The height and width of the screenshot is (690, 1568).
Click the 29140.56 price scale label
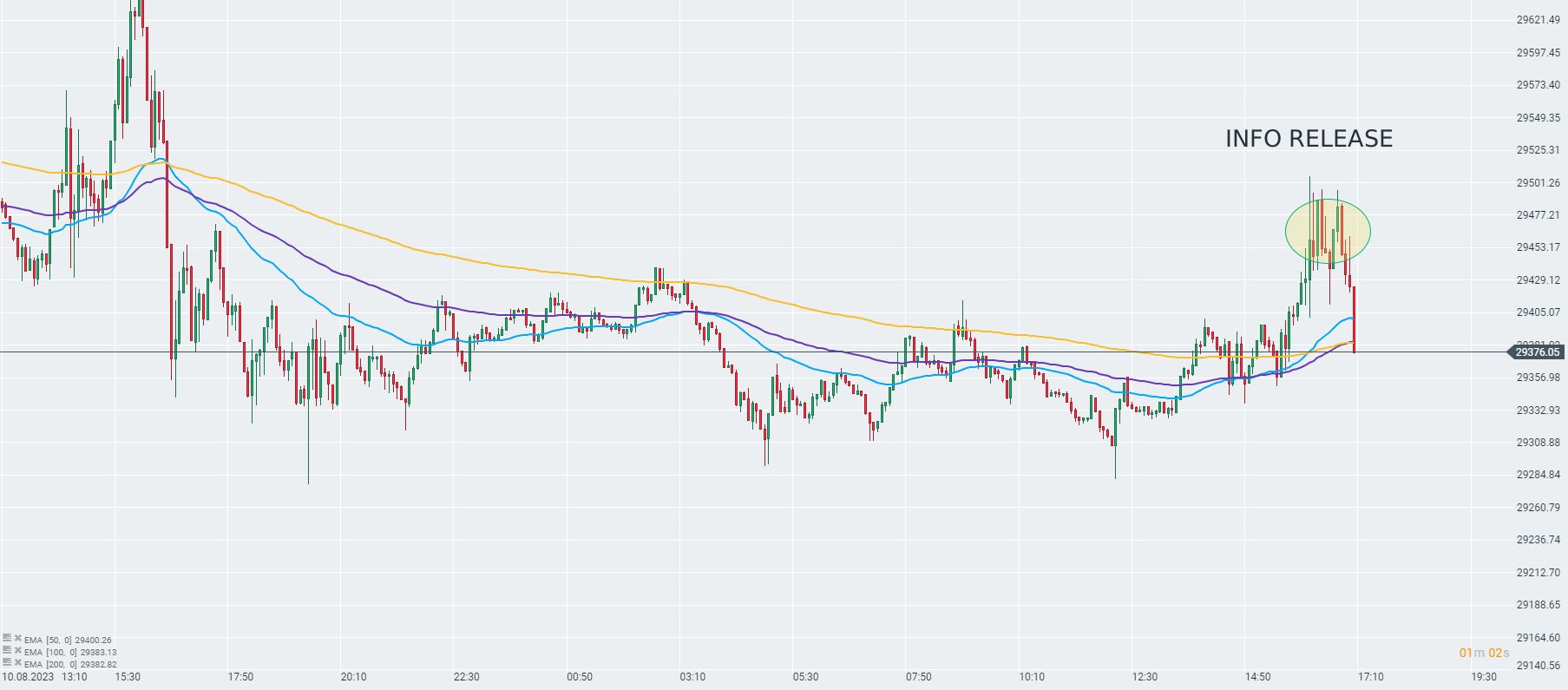click(x=1538, y=666)
